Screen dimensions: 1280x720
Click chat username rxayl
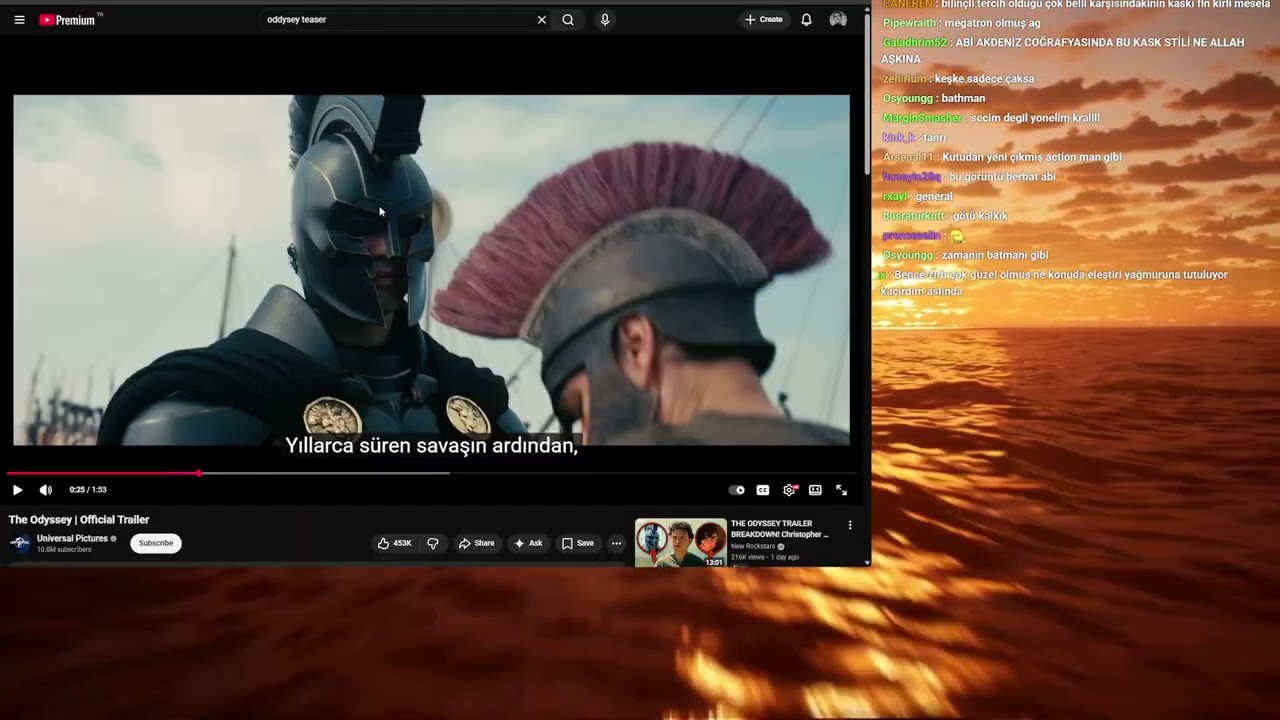point(895,196)
